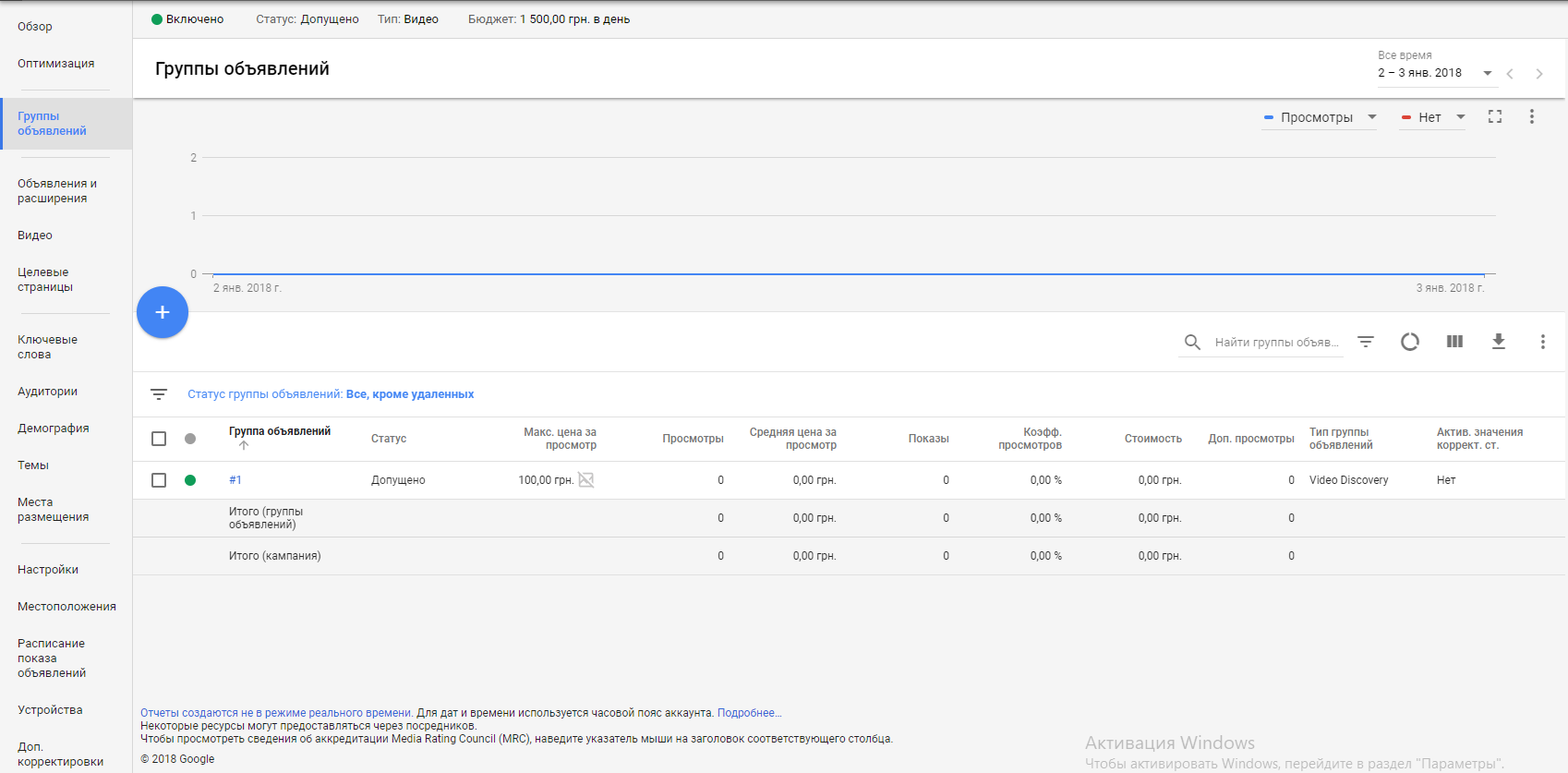The width and height of the screenshot is (1568, 773).
Task: Click the Подробнее… link in the footer
Action: point(750,713)
